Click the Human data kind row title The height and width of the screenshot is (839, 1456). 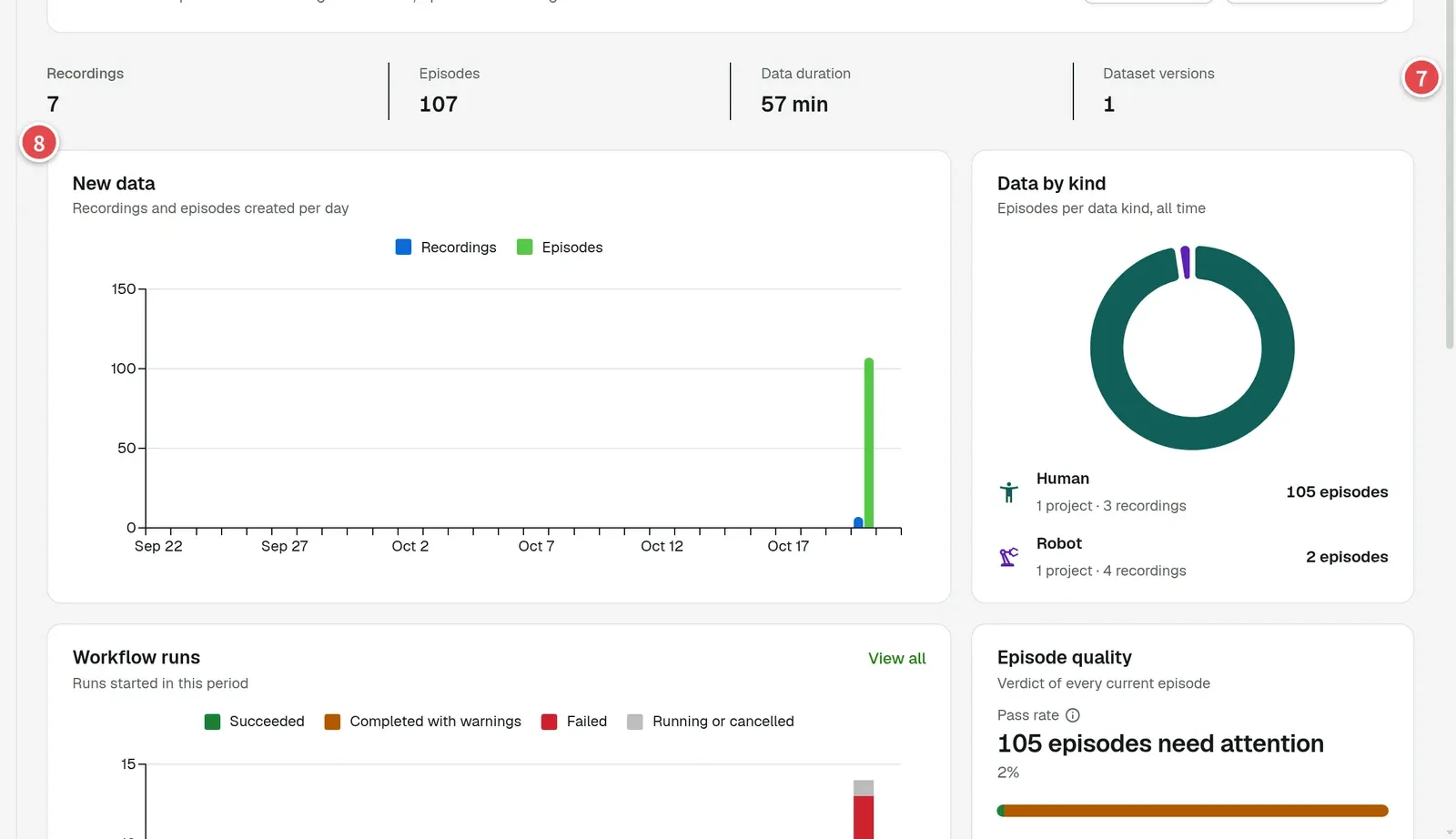[1062, 479]
